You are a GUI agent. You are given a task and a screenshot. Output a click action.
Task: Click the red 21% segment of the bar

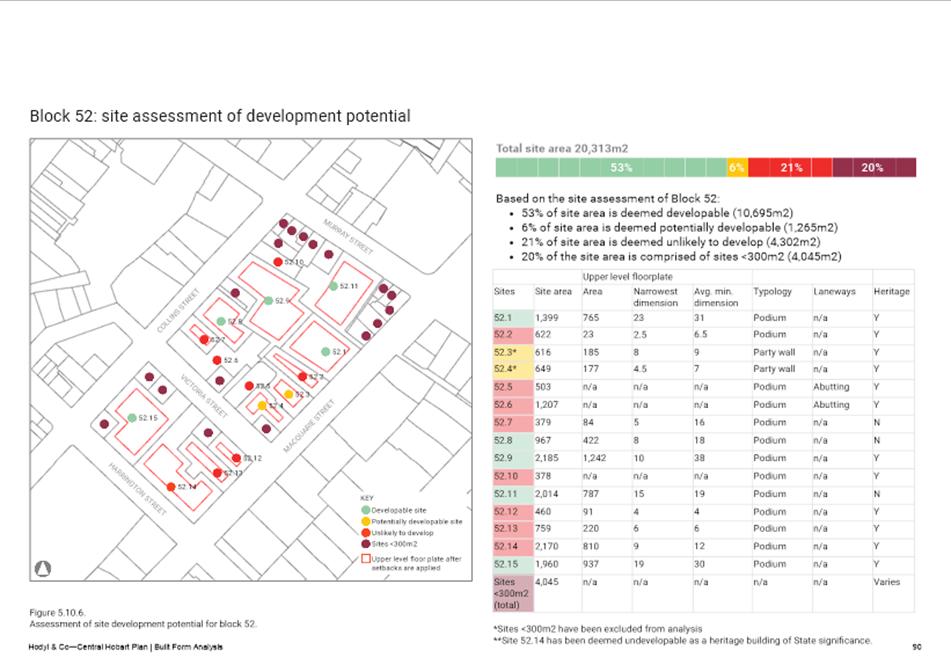(790, 167)
